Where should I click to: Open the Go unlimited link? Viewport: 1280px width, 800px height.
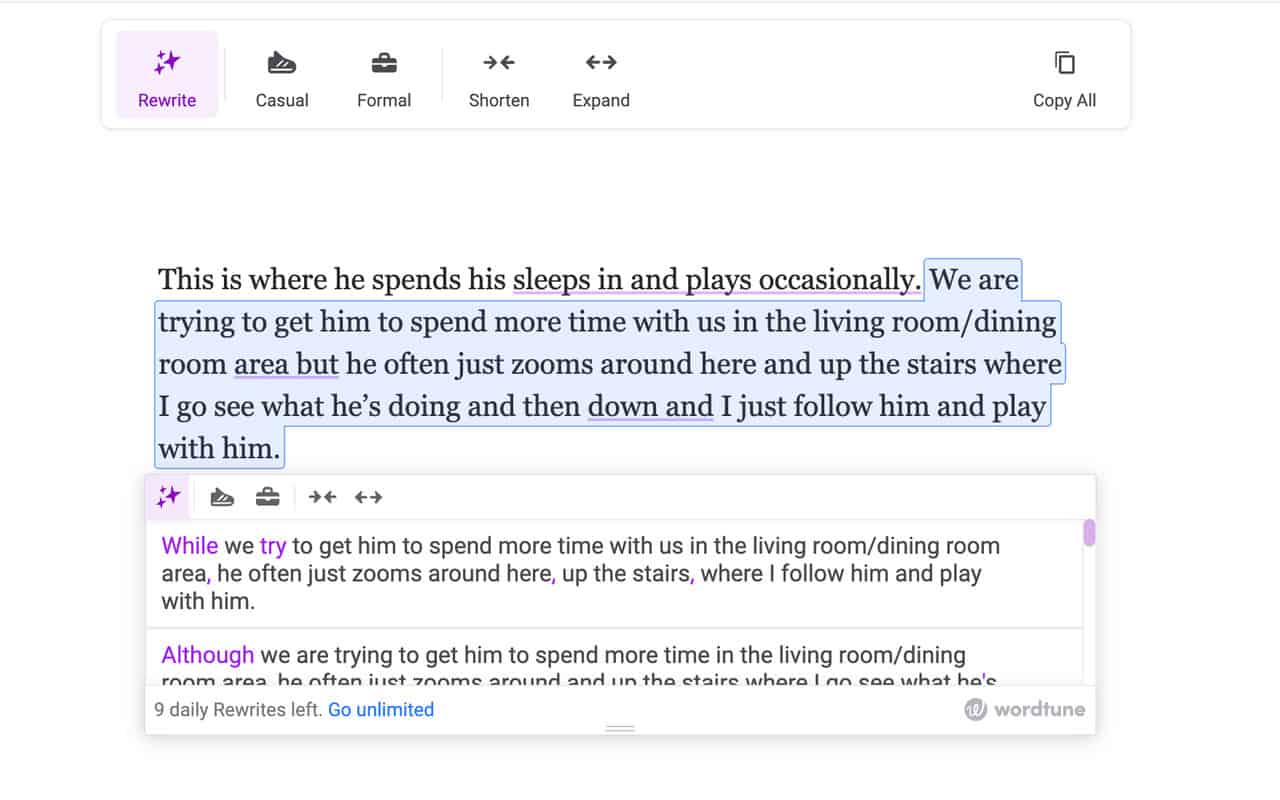(381, 710)
